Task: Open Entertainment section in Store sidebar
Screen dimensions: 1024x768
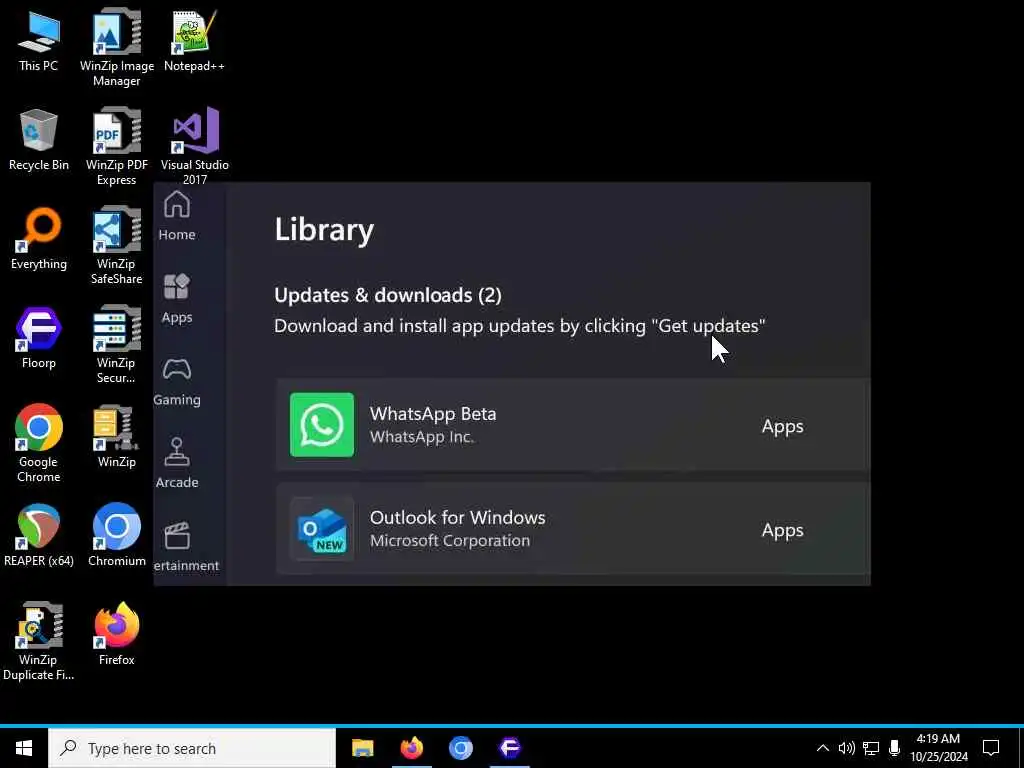Action: click(185, 547)
